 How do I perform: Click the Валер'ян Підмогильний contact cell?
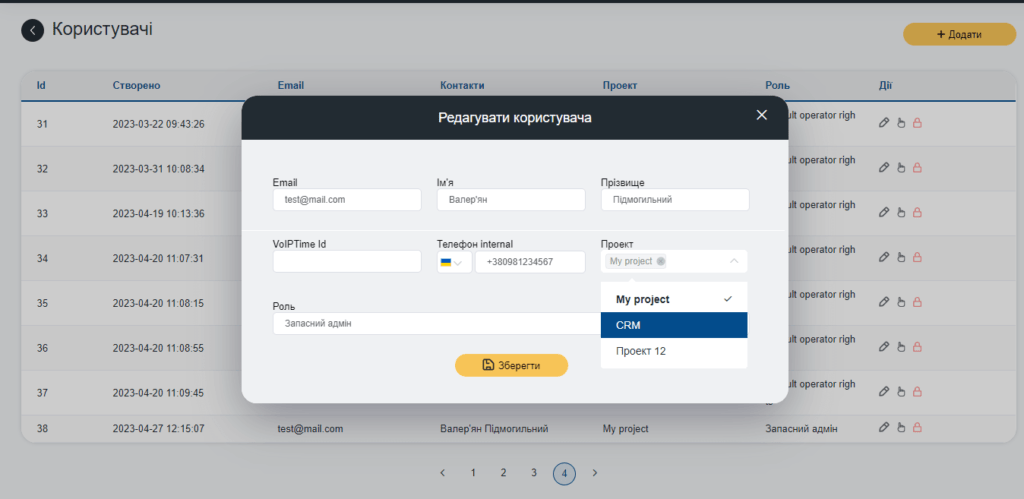(x=494, y=429)
